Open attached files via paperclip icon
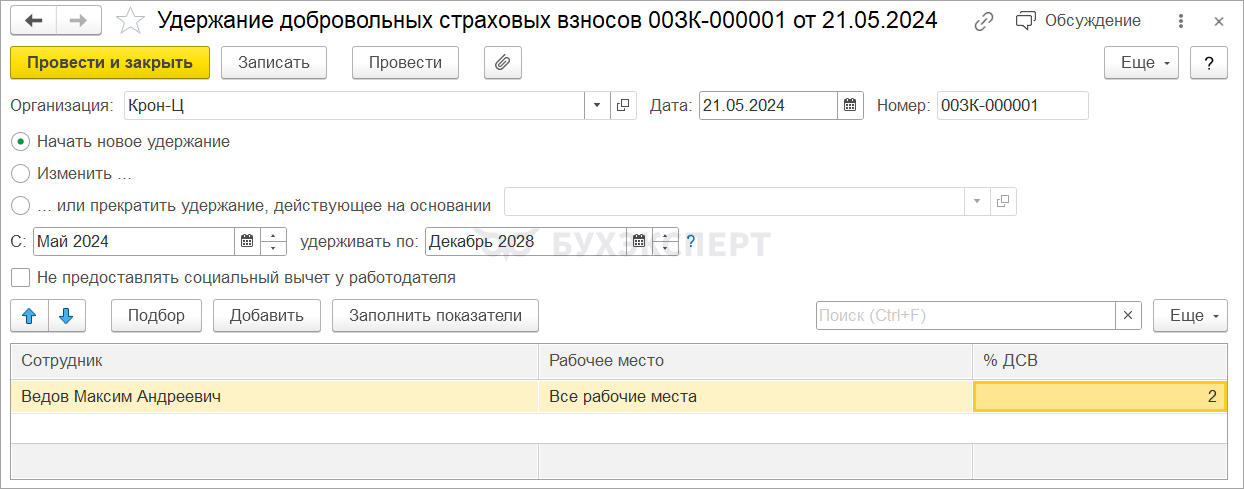Image resolution: width=1244 pixels, height=489 pixels. click(x=503, y=62)
